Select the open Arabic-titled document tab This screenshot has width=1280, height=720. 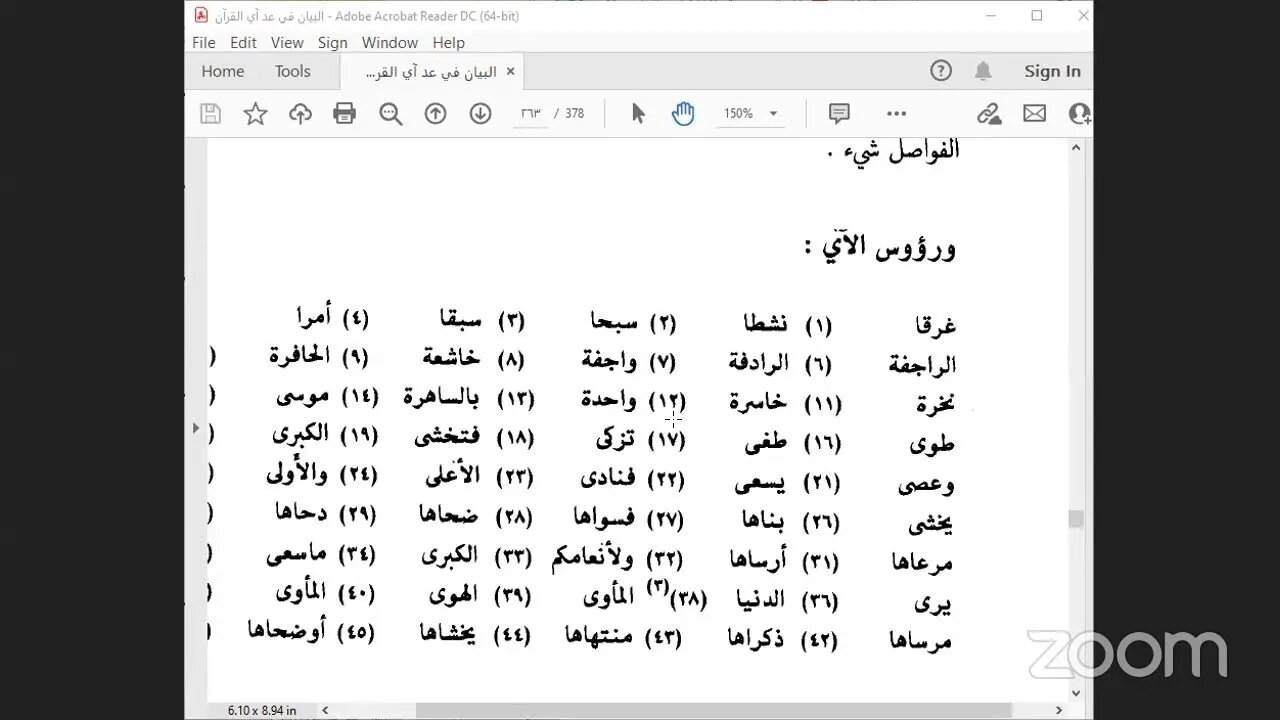[x=432, y=72]
